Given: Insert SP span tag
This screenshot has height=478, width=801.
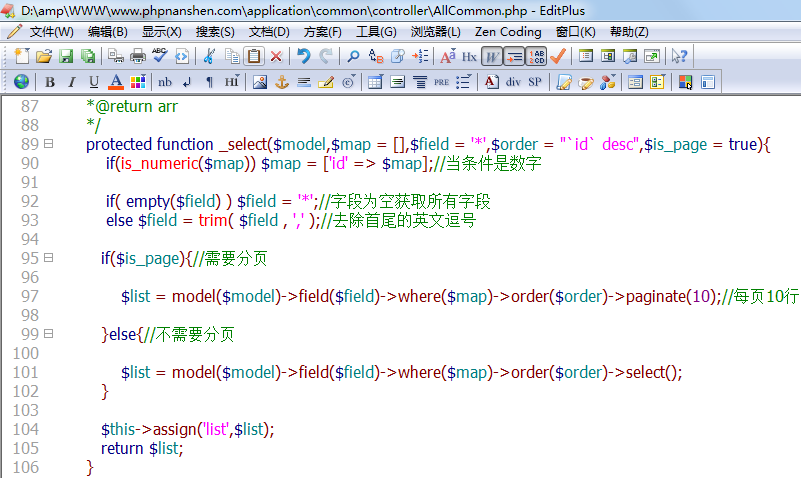Looking at the screenshot, I should pyautogui.click(x=535, y=82).
